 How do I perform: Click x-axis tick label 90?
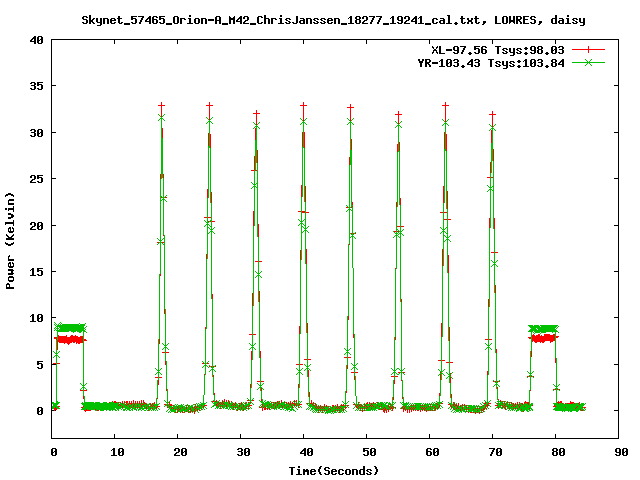point(621,452)
